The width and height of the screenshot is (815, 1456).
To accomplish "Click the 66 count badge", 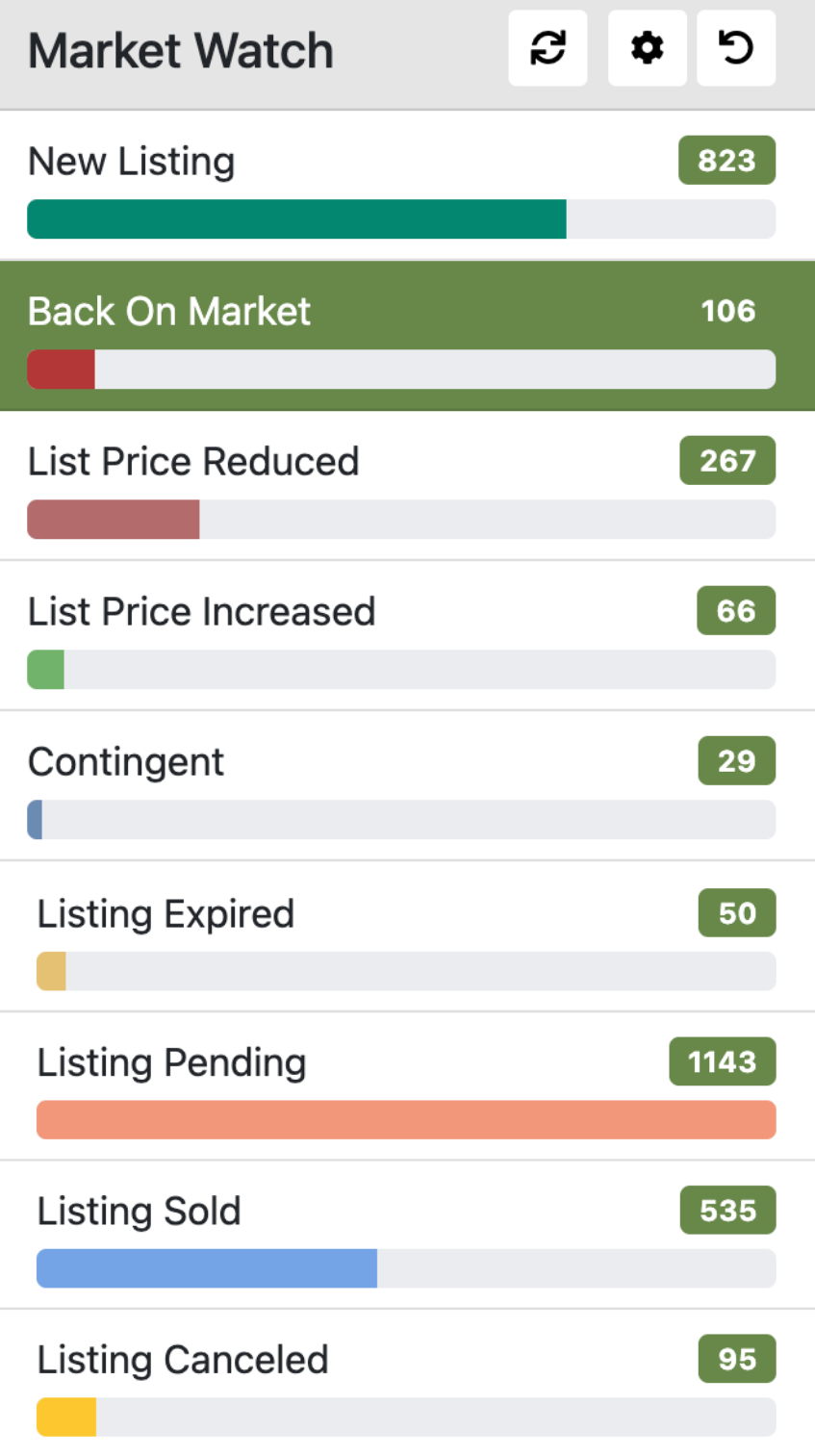I will coord(735,611).
